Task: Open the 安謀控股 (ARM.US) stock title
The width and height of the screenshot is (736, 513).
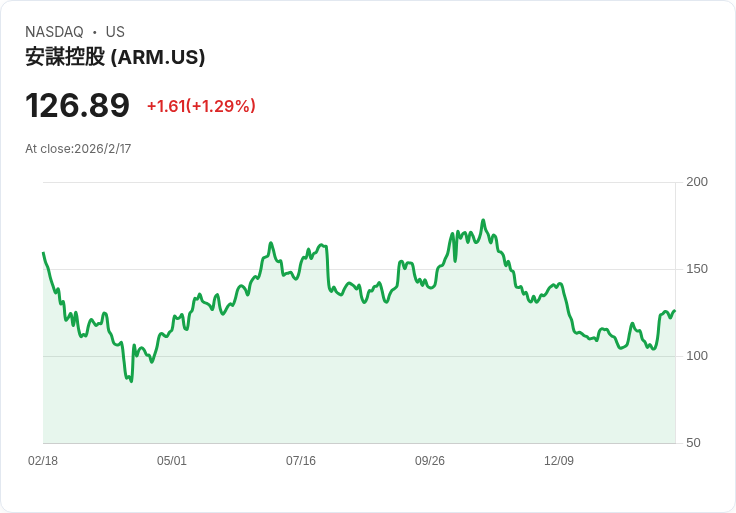Action: click(x=115, y=57)
